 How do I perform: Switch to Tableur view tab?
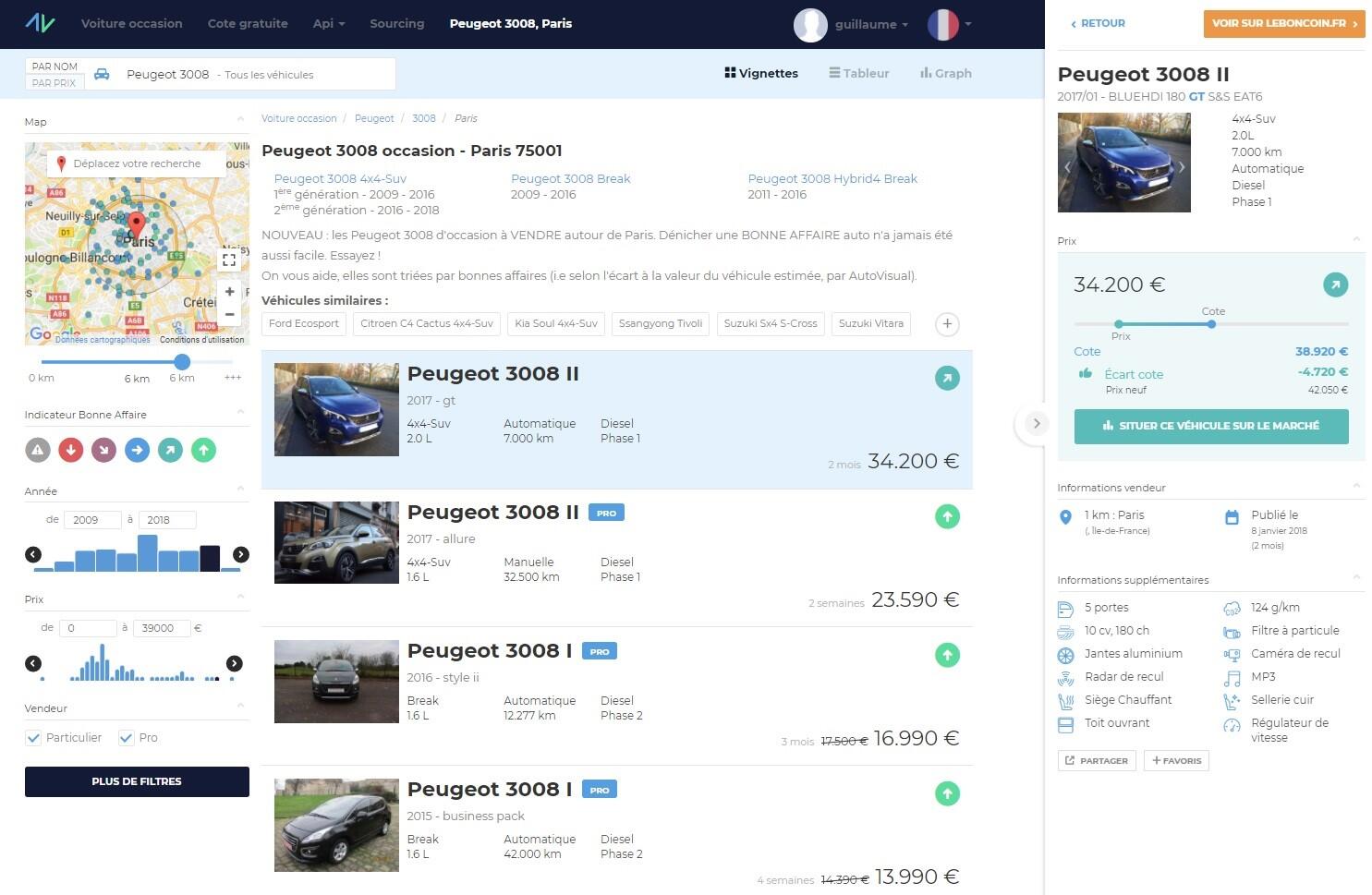(859, 73)
